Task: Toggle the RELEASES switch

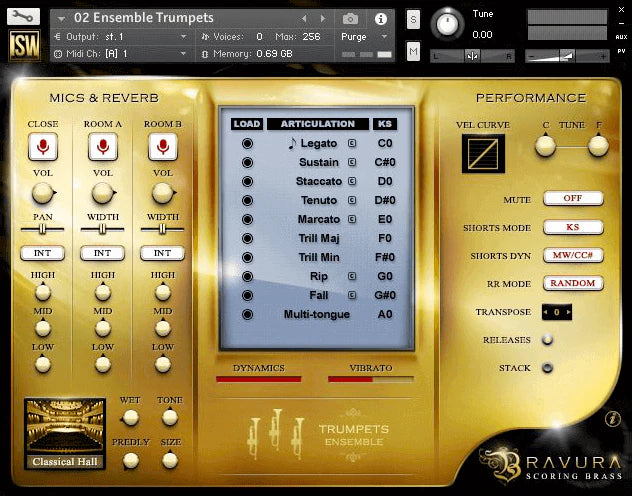Action: pyautogui.click(x=547, y=340)
